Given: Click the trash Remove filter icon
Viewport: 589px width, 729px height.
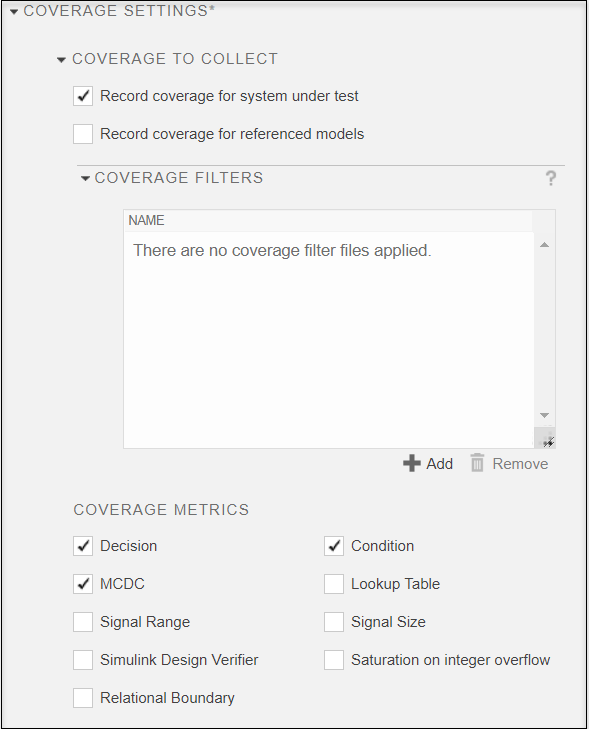Looking at the screenshot, I should (477, 463).
